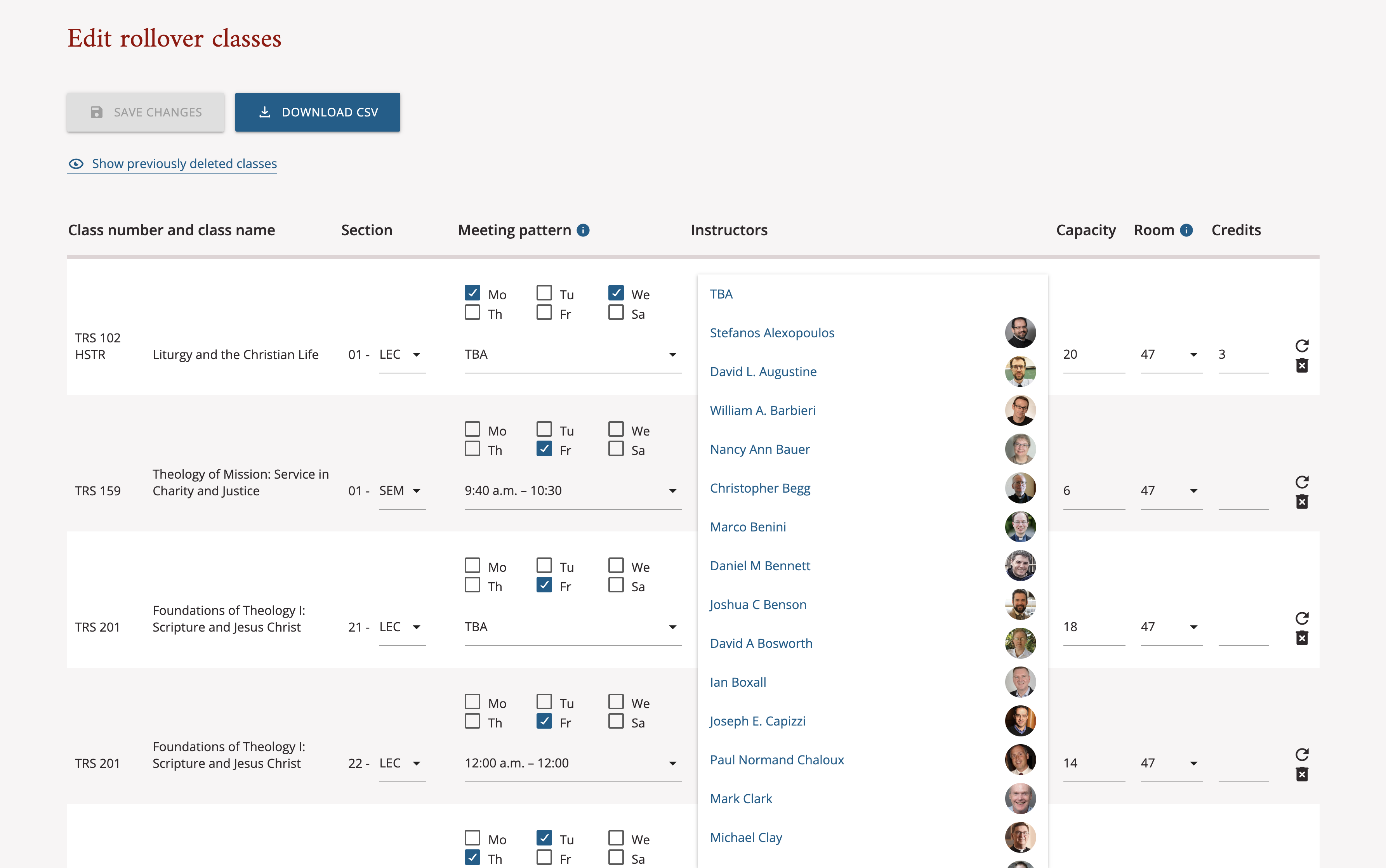This screenshot has width=1386, height=868.
Task: Click Daniel M Bennett's avatar photo
Action: (x=1020, y=566)
